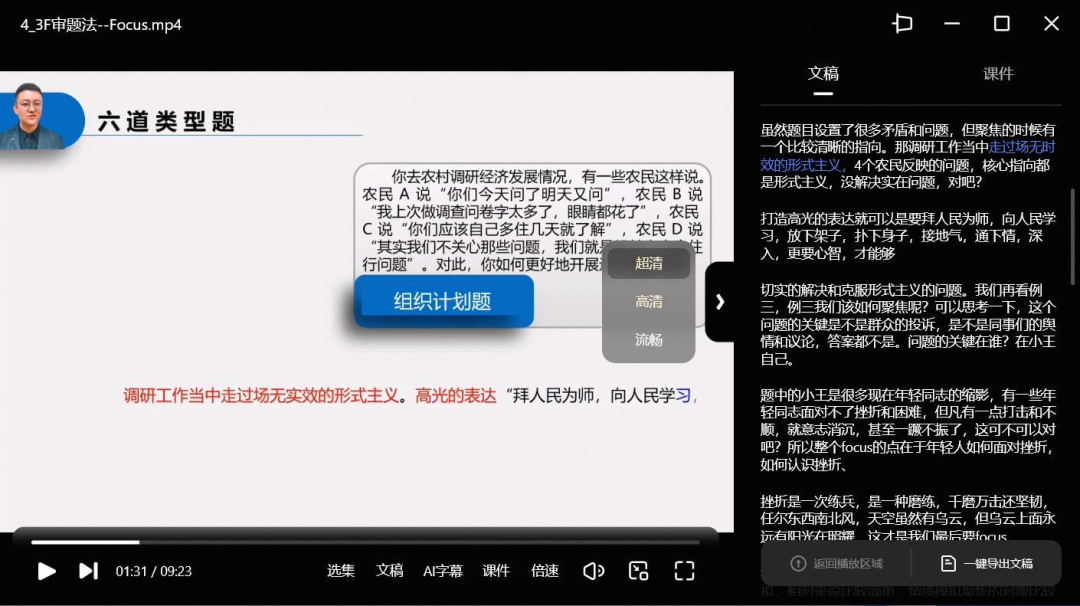Click transcript paragraph starting 打造高光的表达
This screenshot has height=606, width=1080.
click(x=908, y=236)
